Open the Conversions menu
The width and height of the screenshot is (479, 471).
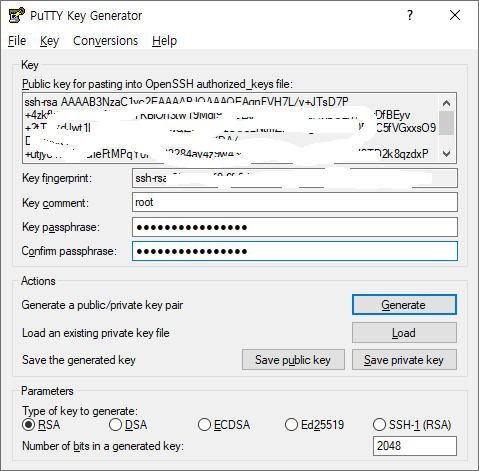(x=105, y=41)
